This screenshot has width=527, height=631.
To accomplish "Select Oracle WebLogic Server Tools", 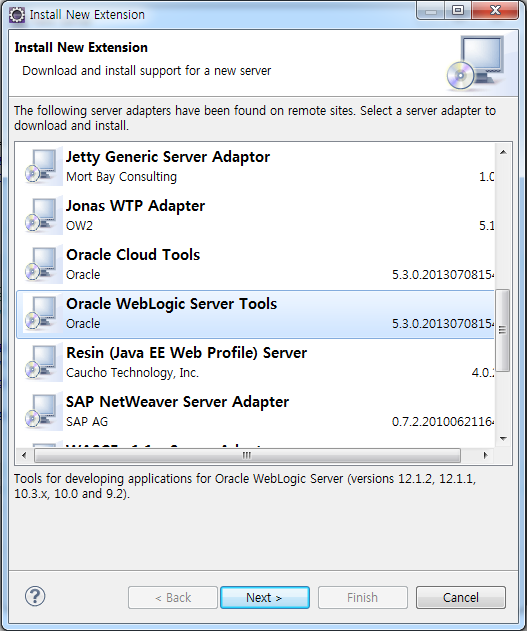I will point(255,314).
